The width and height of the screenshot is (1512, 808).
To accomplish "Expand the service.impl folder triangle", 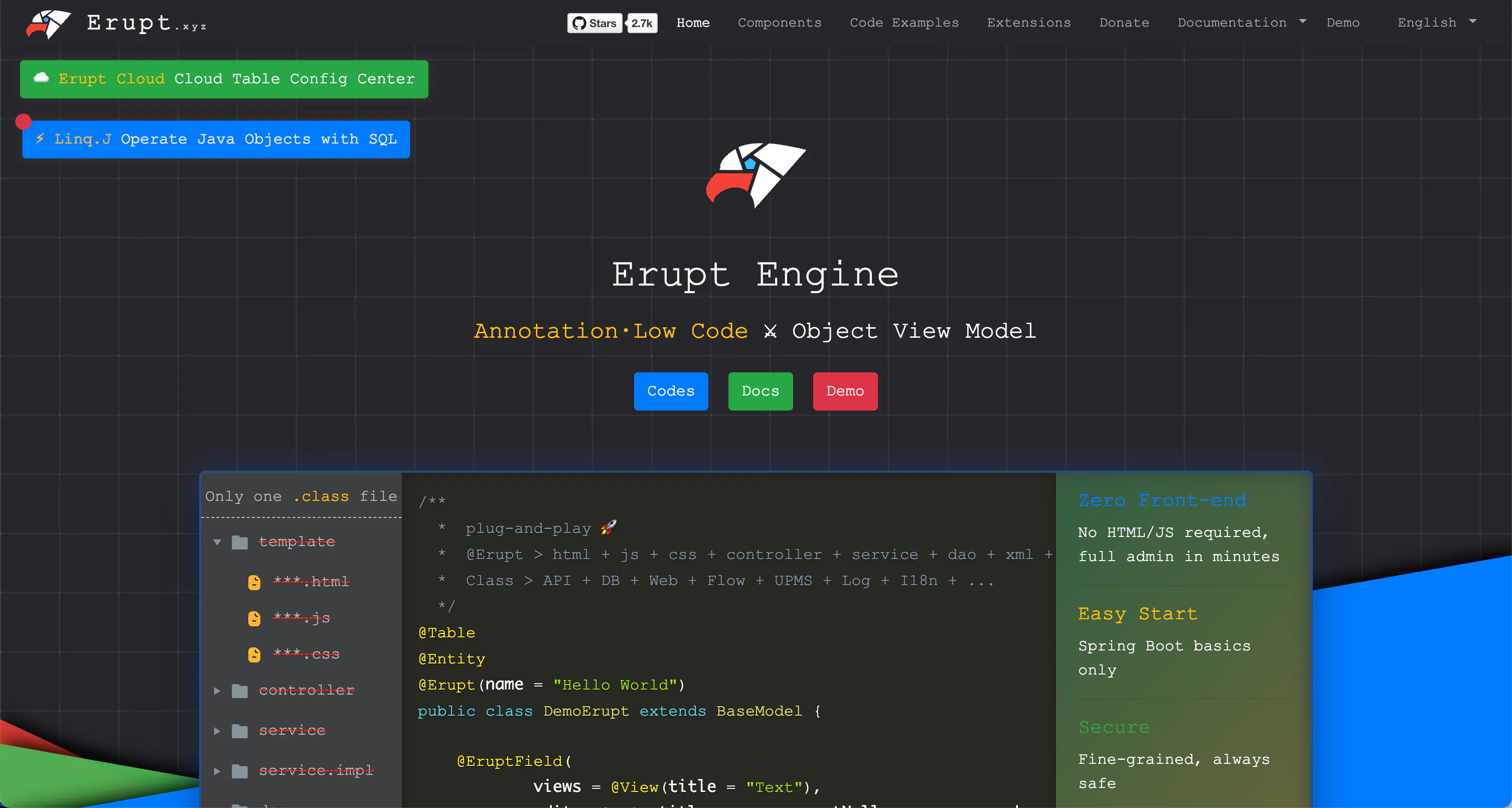I will pos(217,771).
